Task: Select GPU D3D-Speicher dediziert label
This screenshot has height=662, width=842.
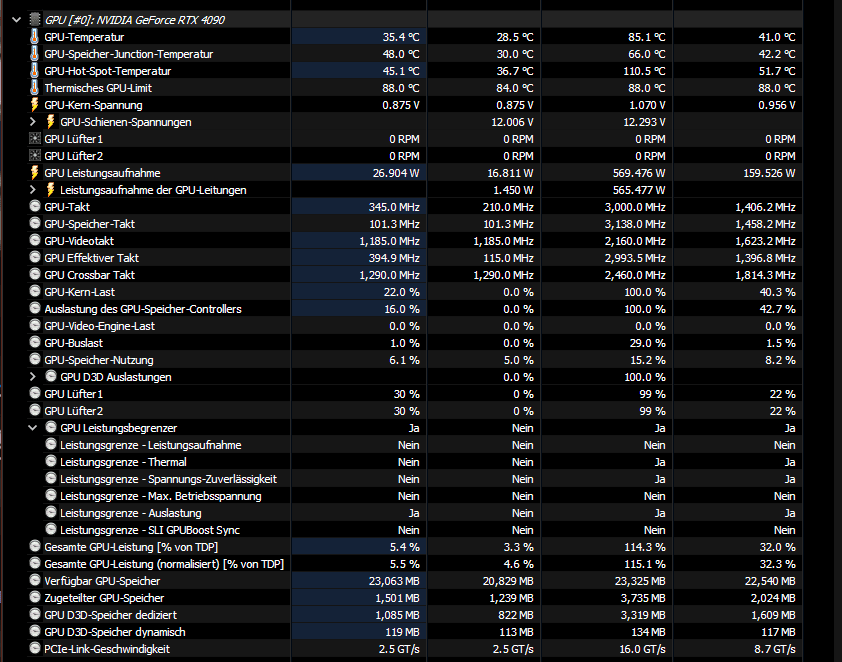Action: (x=111, y=615)
